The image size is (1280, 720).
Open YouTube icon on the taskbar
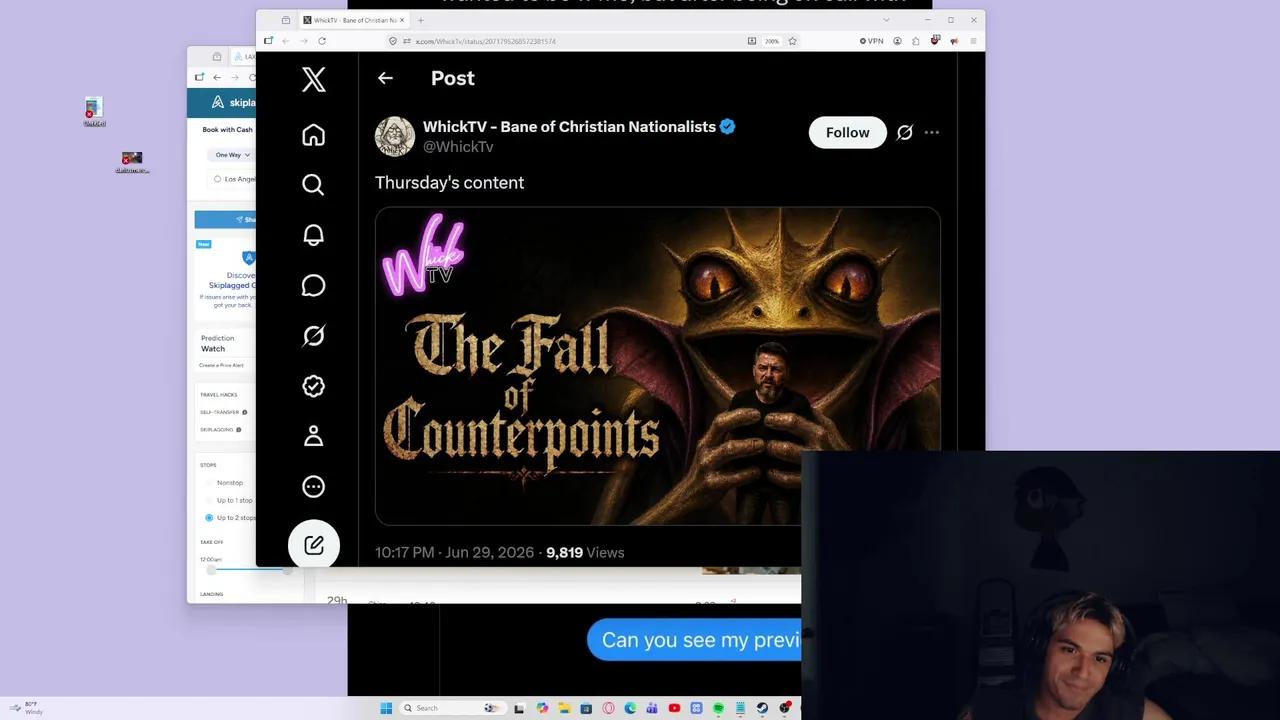(x=674, y=708)
